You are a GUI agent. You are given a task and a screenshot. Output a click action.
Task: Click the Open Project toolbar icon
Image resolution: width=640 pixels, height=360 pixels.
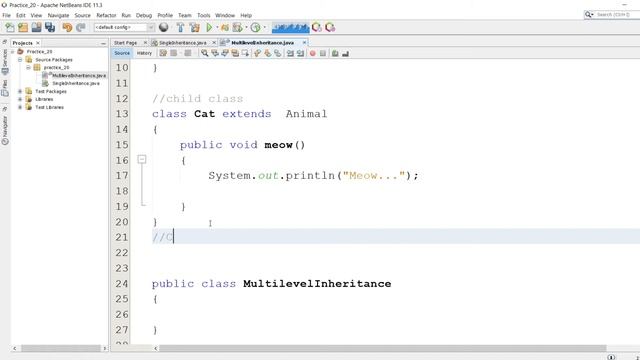(36, 27)
